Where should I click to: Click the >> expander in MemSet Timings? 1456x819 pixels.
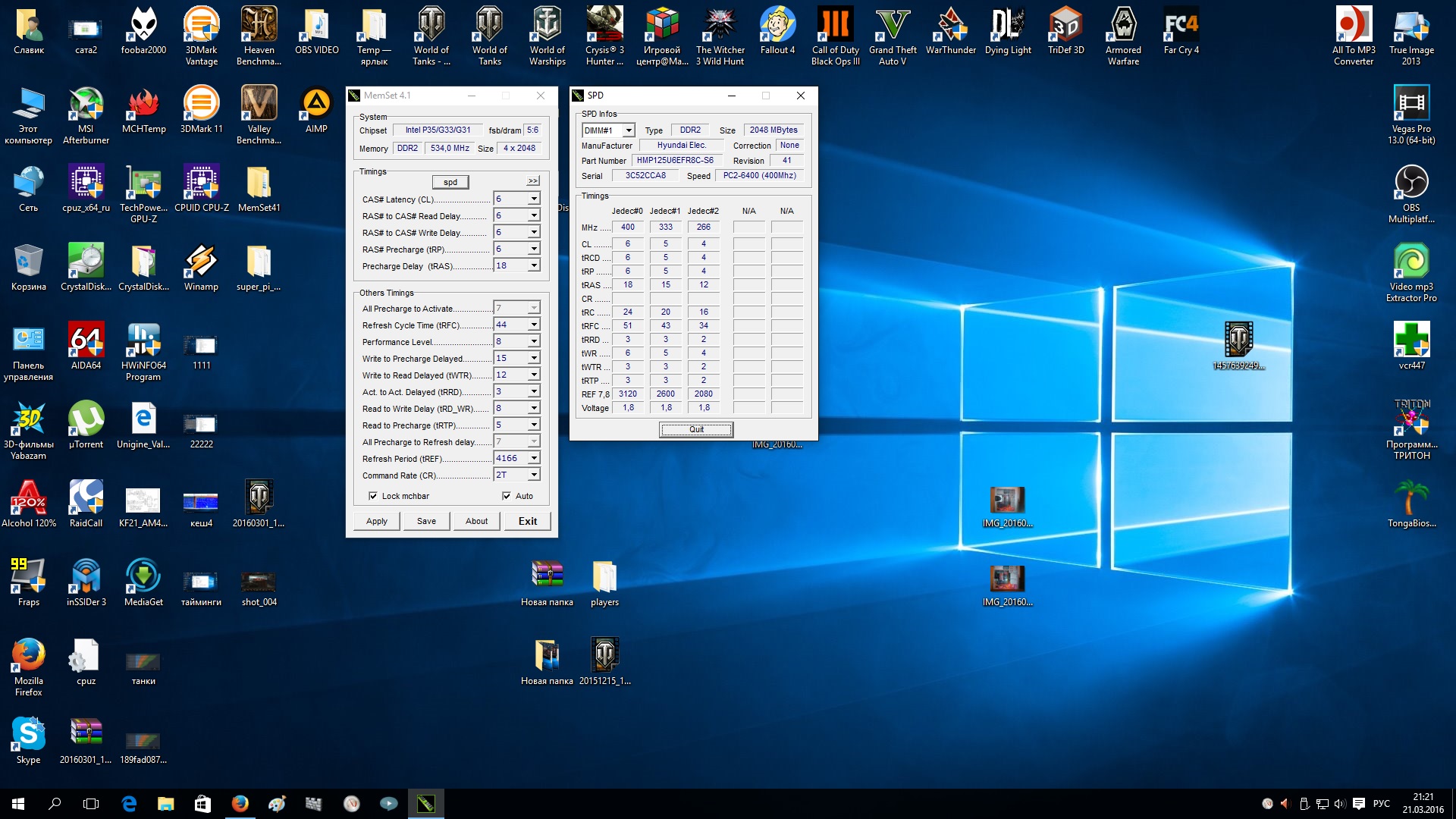tap(533, 181)
